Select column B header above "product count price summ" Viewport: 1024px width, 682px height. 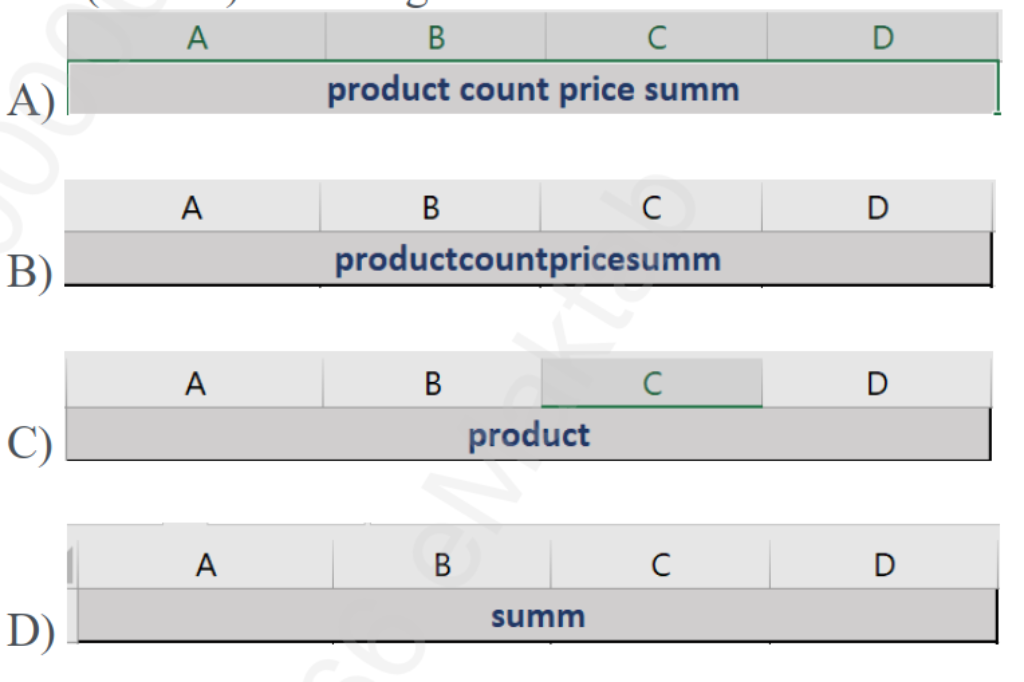(436, 39)
